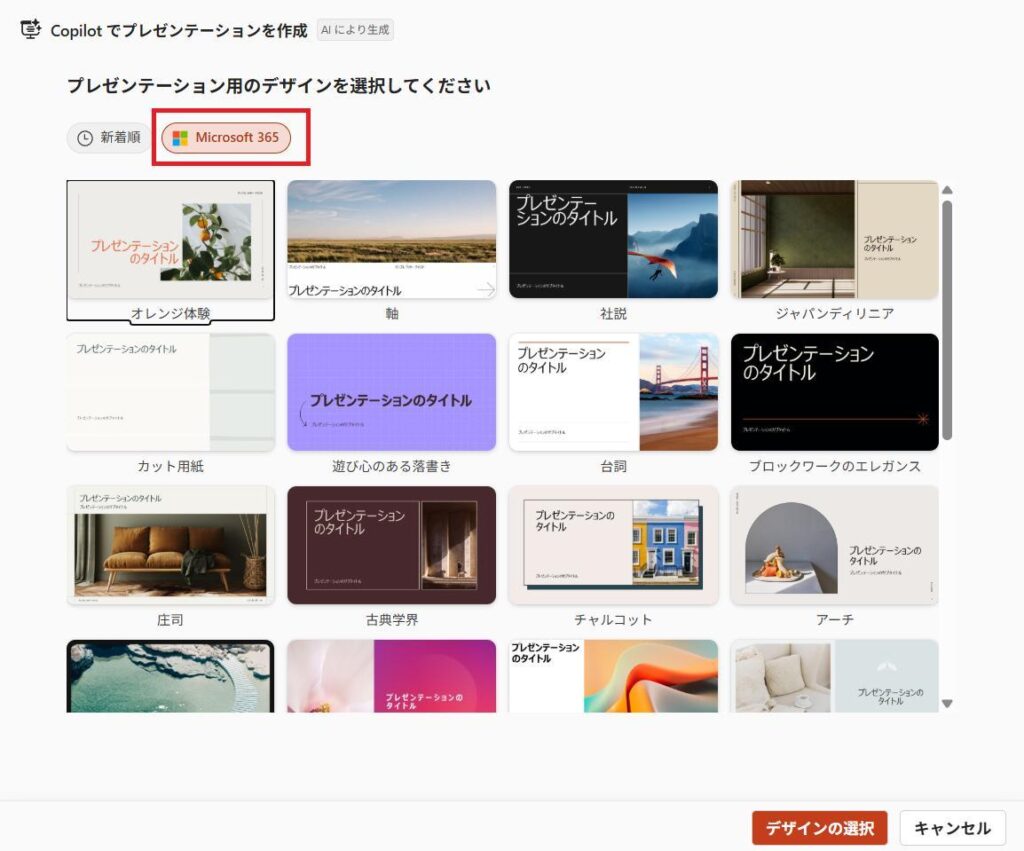The image size is (1024, 851).
Task: Select the purple 遊び心のある落書き design
Action: (x=392, y=391)
